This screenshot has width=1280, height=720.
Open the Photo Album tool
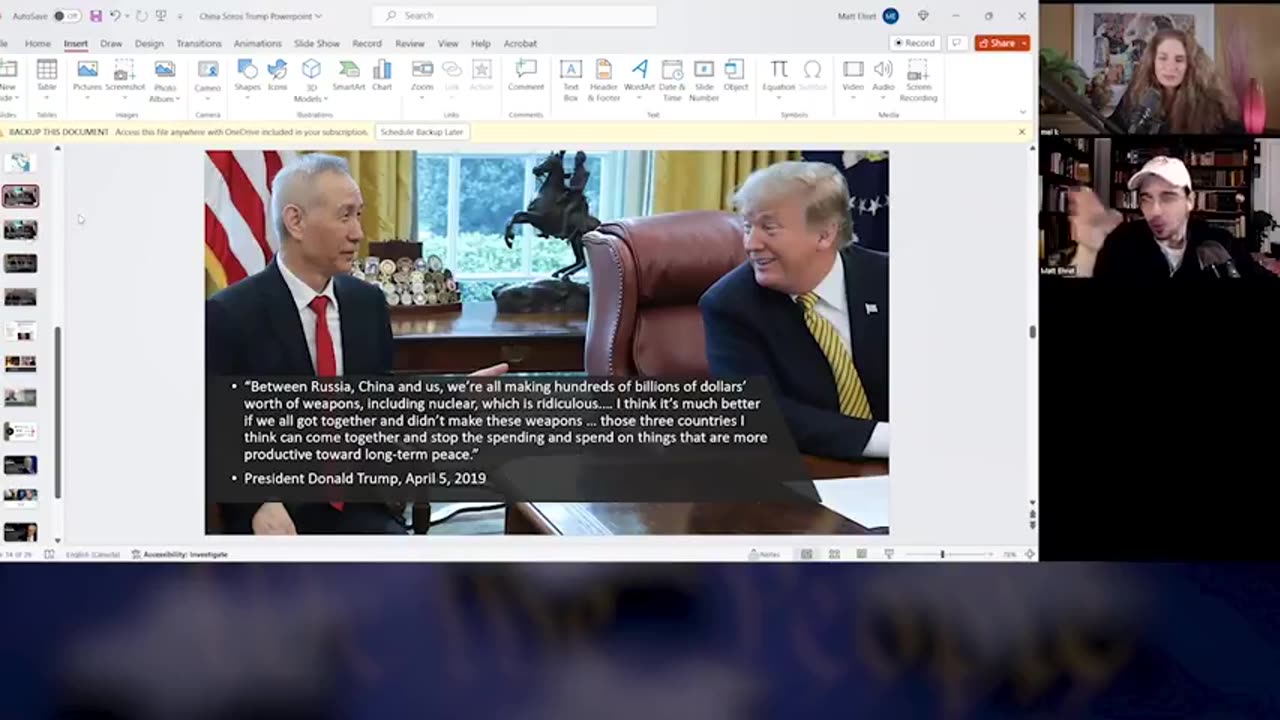click(165, 80)
